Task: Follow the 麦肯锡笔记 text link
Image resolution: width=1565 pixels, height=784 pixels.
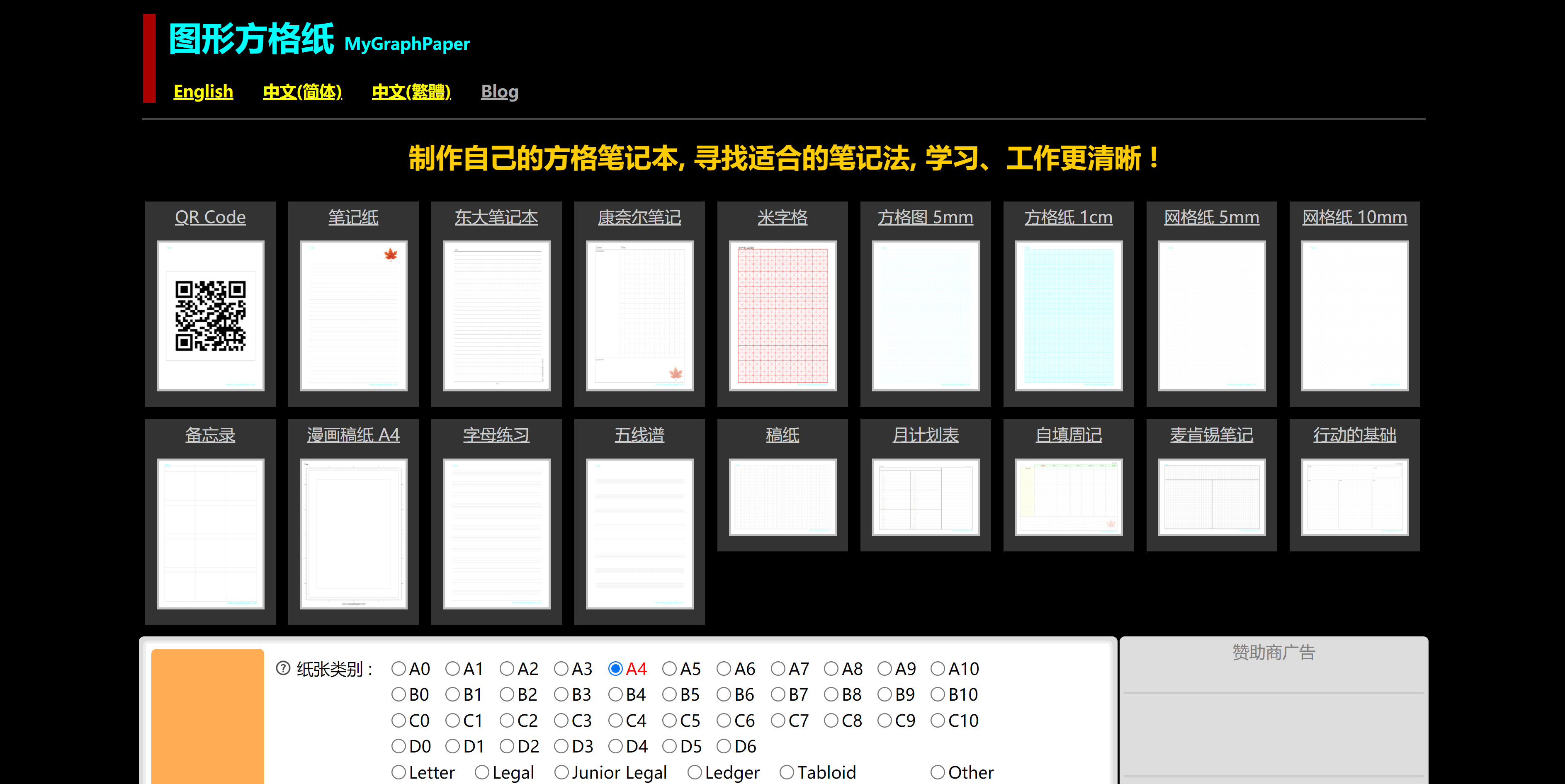Action: click(1212, 435)
